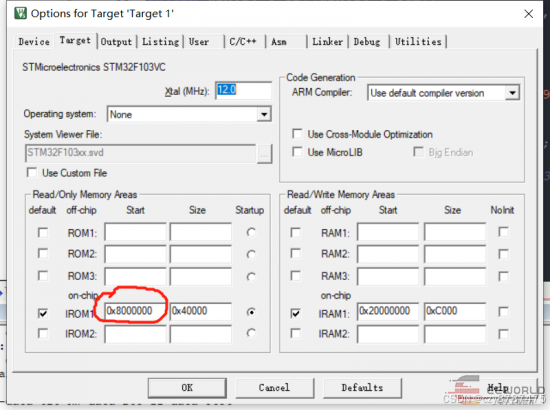Toggle Use Cross-Module Optimization checkbox
550x410 pixels.
click(x=297, y=134)
